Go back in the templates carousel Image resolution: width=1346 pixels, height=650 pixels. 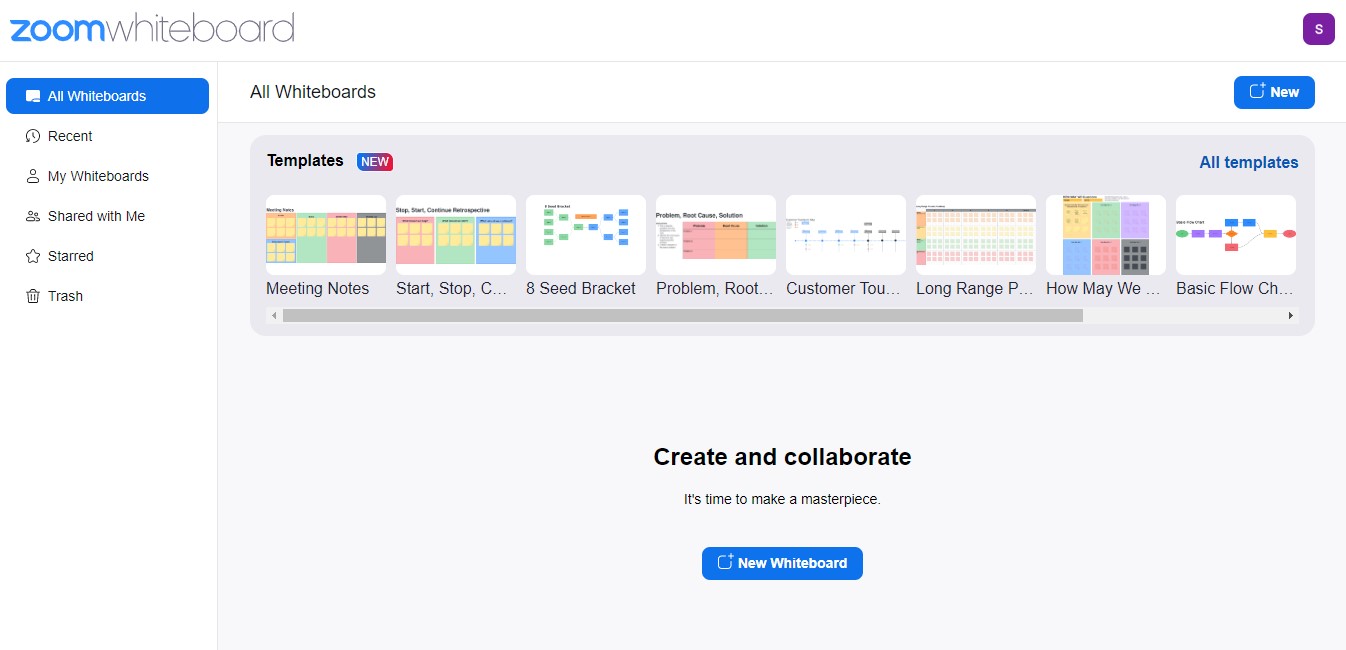coord(273,314)
